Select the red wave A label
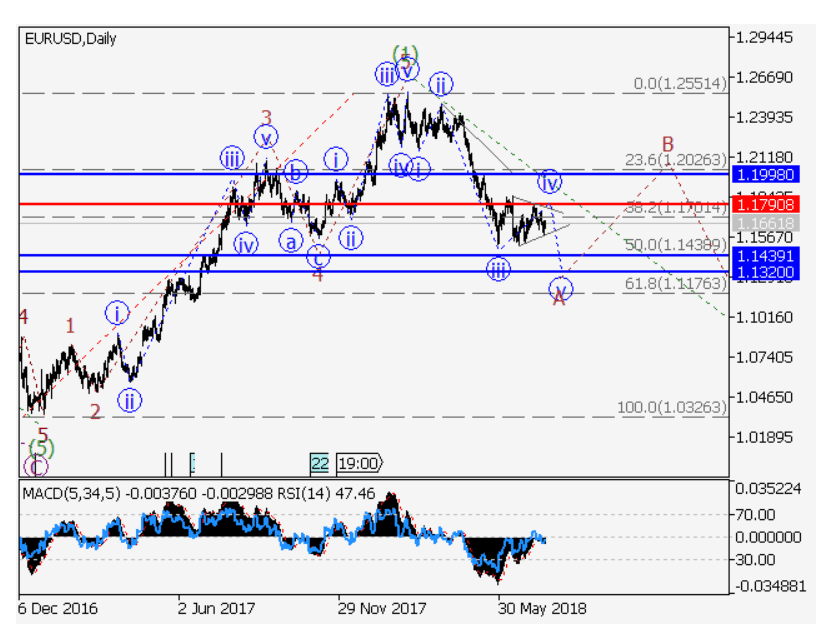The width and height of the screenshot is (839, 639). click(x=559, y=300)
